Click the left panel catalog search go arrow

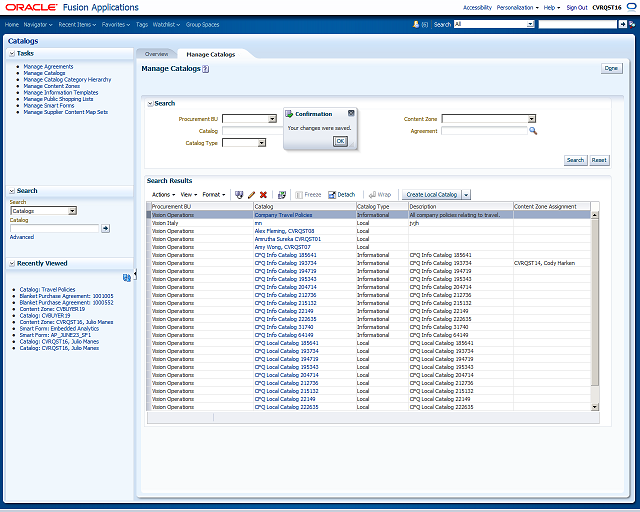tap(105, 228)
